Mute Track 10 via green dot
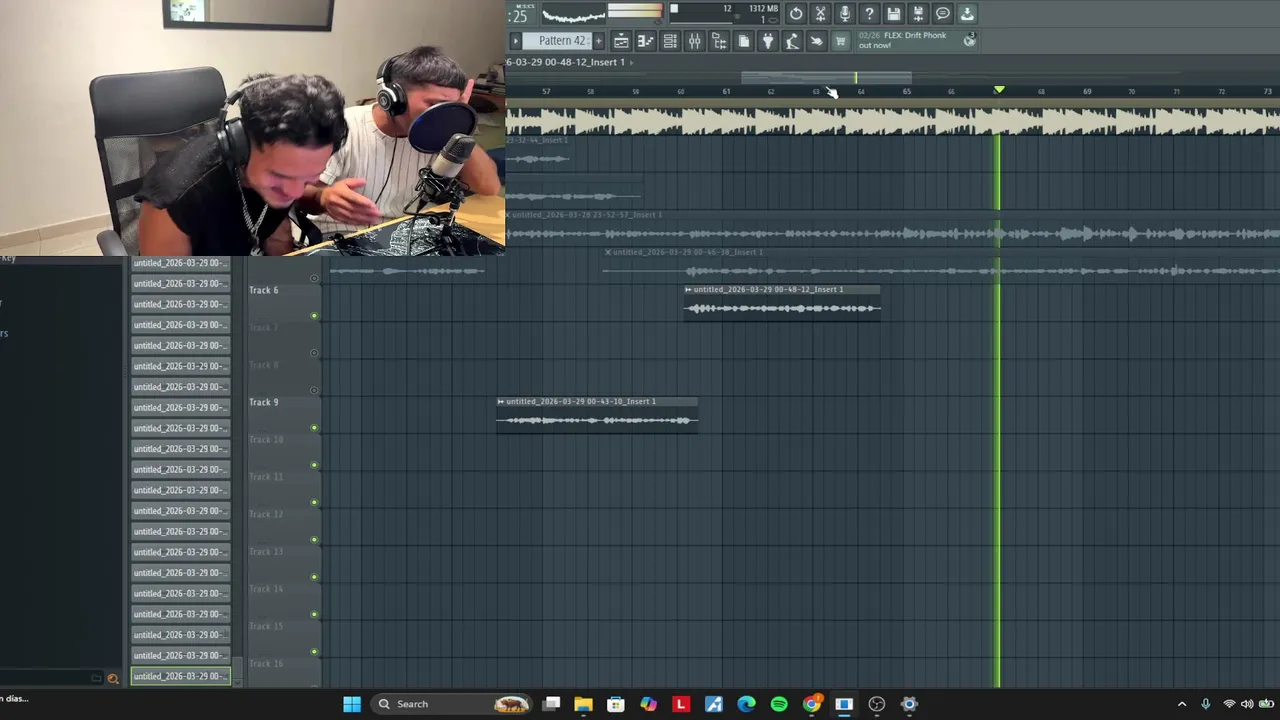Screen dimensions: 1280x720 click(314, 465)
